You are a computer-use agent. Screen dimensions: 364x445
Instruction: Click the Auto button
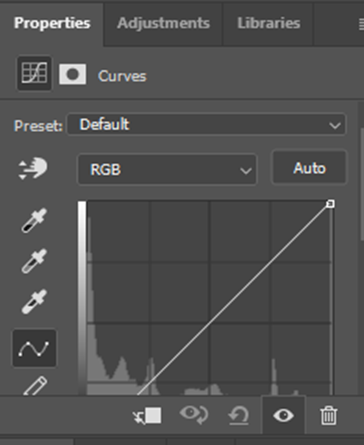click(310, 168)
